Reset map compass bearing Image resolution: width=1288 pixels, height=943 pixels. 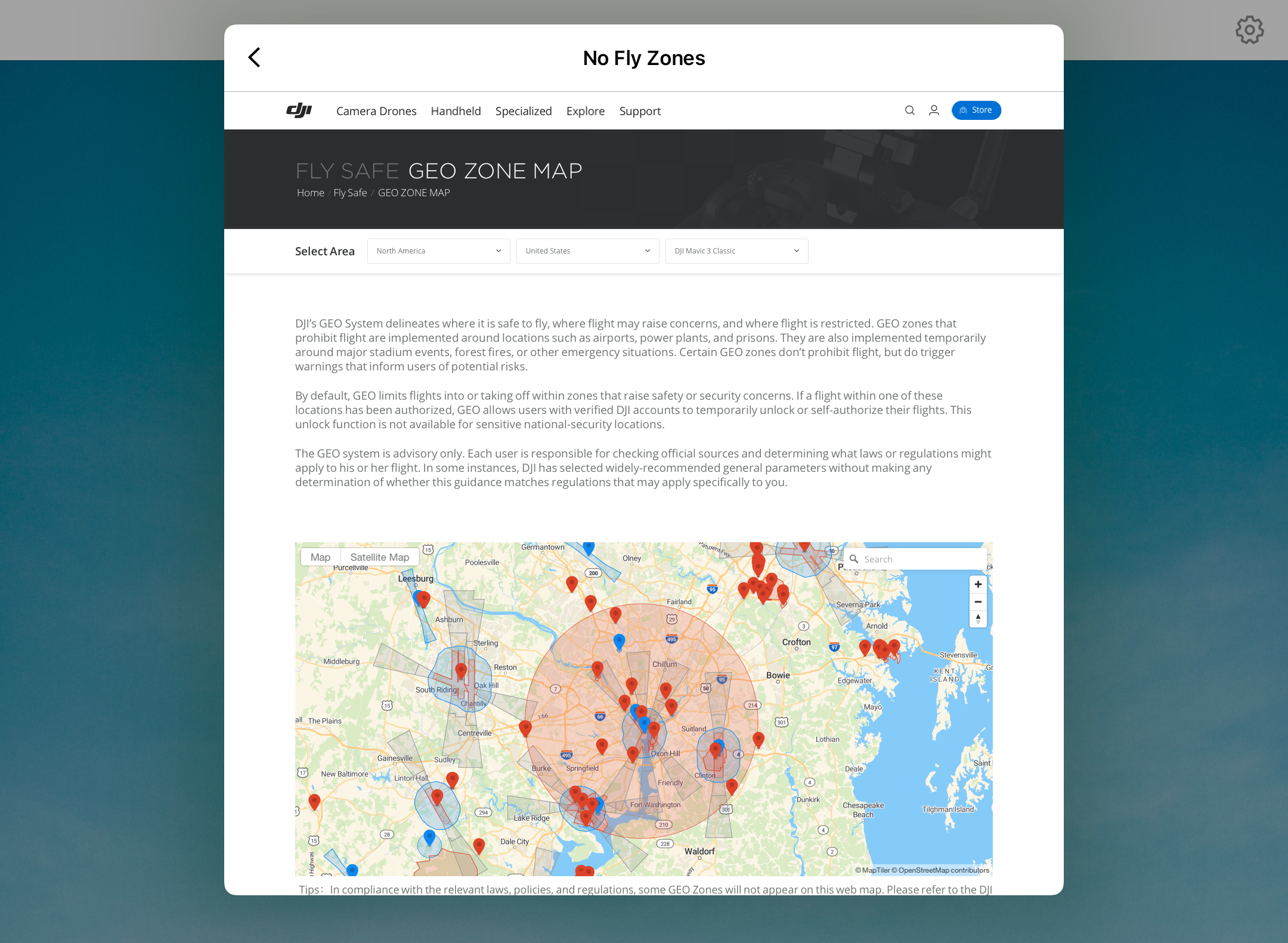[978, 619]
